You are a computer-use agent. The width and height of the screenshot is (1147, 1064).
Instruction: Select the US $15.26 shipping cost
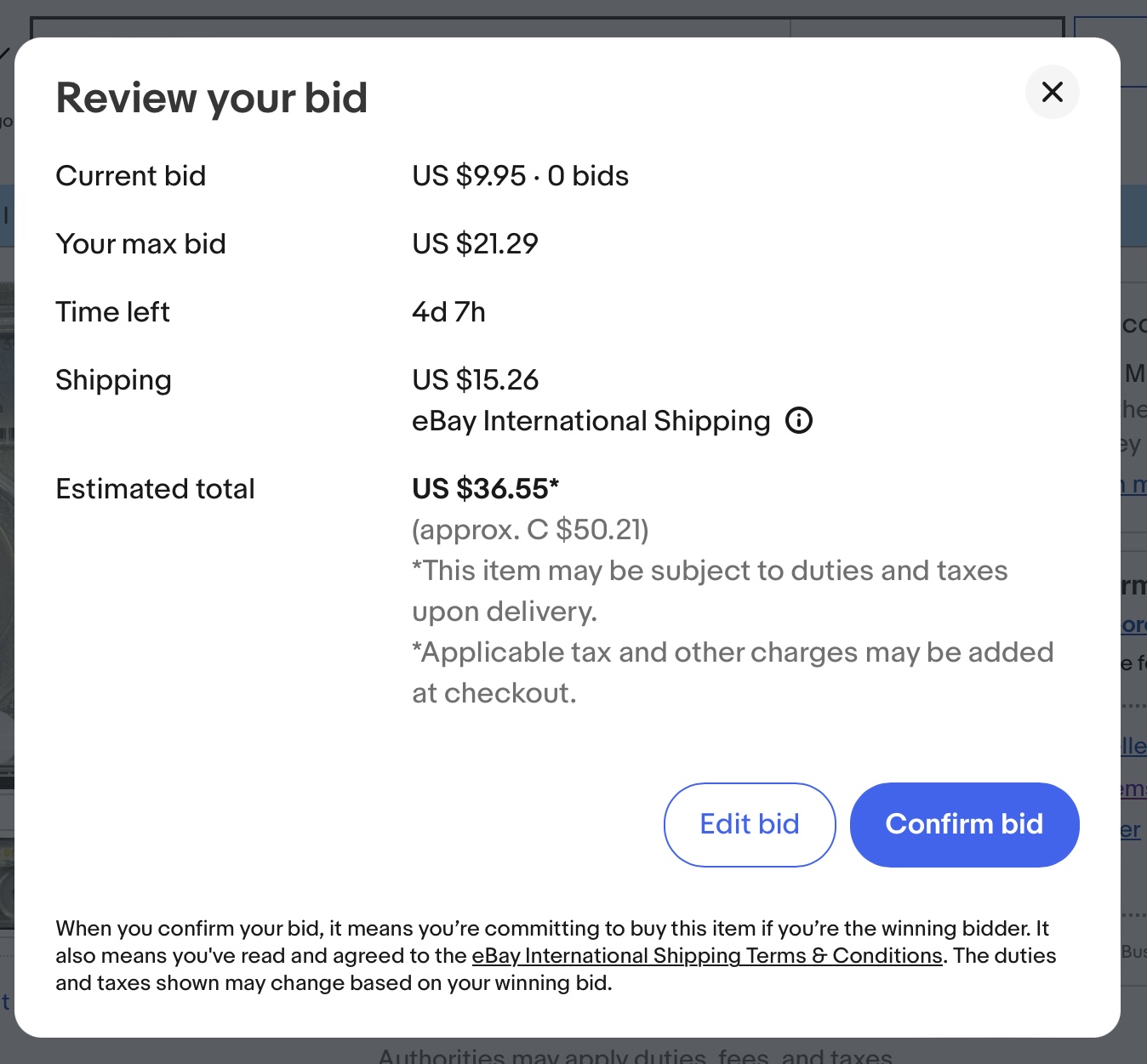[476, 380]
